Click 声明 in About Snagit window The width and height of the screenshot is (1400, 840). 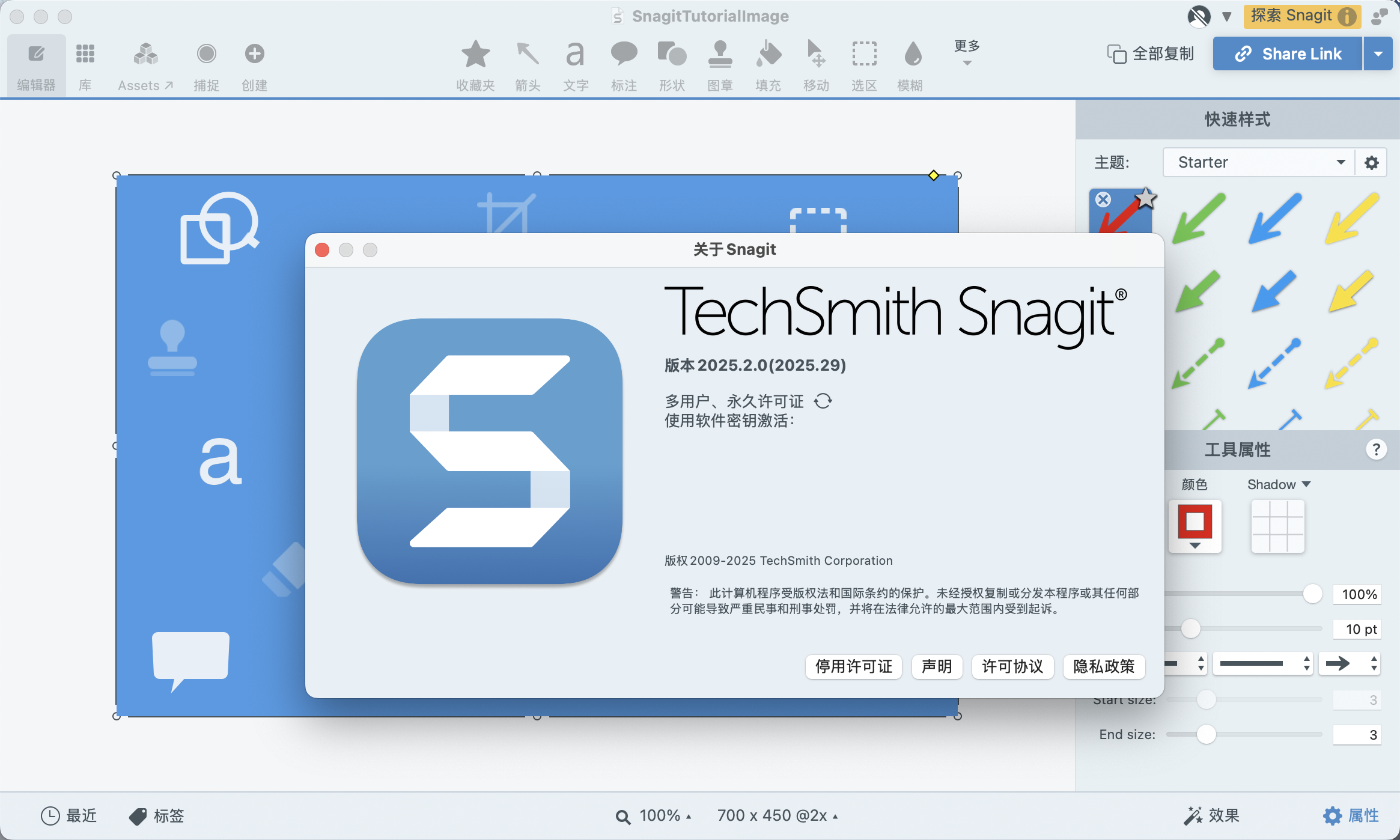[x=937, y=666]
